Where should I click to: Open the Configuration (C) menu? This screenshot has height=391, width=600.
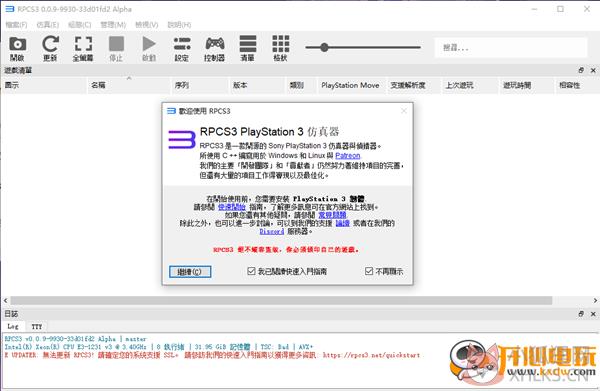tap(80, 25)
